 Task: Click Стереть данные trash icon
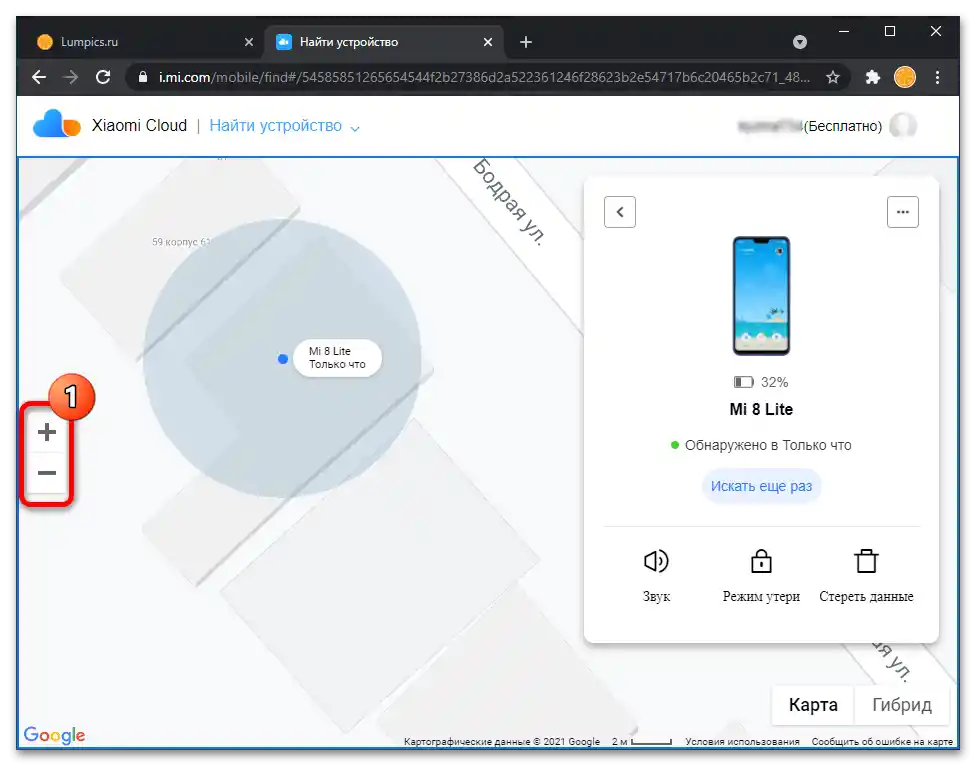coord(866,561)
